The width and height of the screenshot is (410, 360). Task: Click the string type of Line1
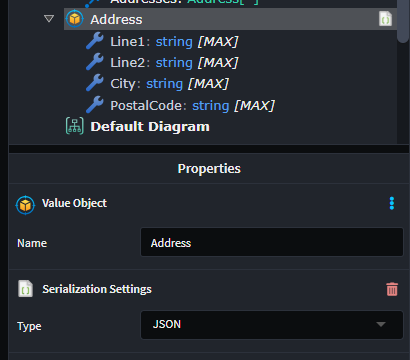coord(174,42)
